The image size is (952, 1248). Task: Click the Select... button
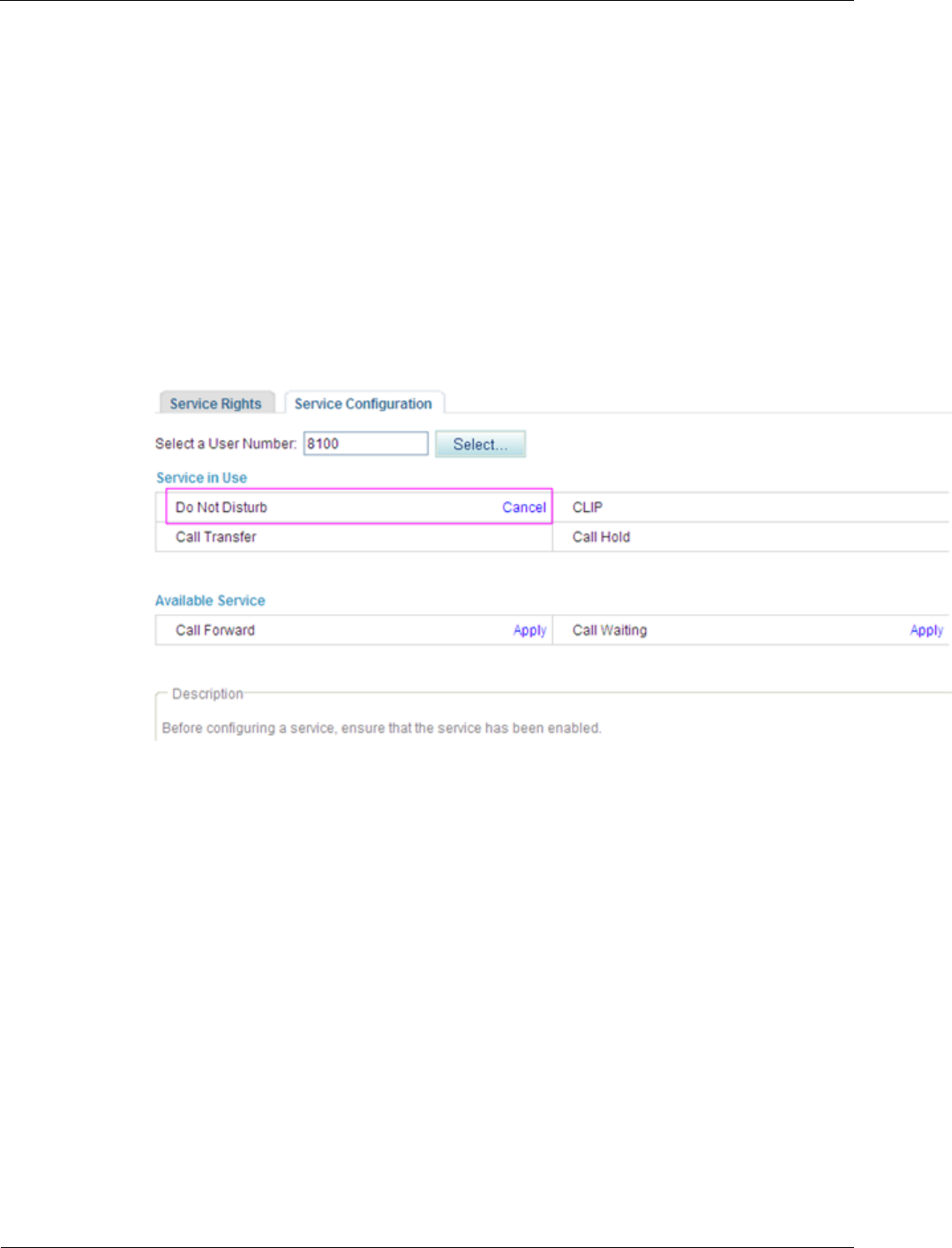pyautogui.click(x=480, y=444)
